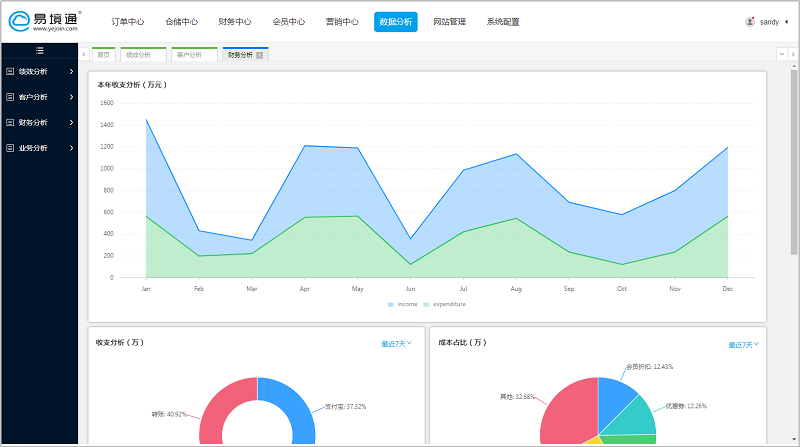Click the 业务分析 sidebar list icon
This screenshot has width=800, height=447.
[x=10, y=148]
